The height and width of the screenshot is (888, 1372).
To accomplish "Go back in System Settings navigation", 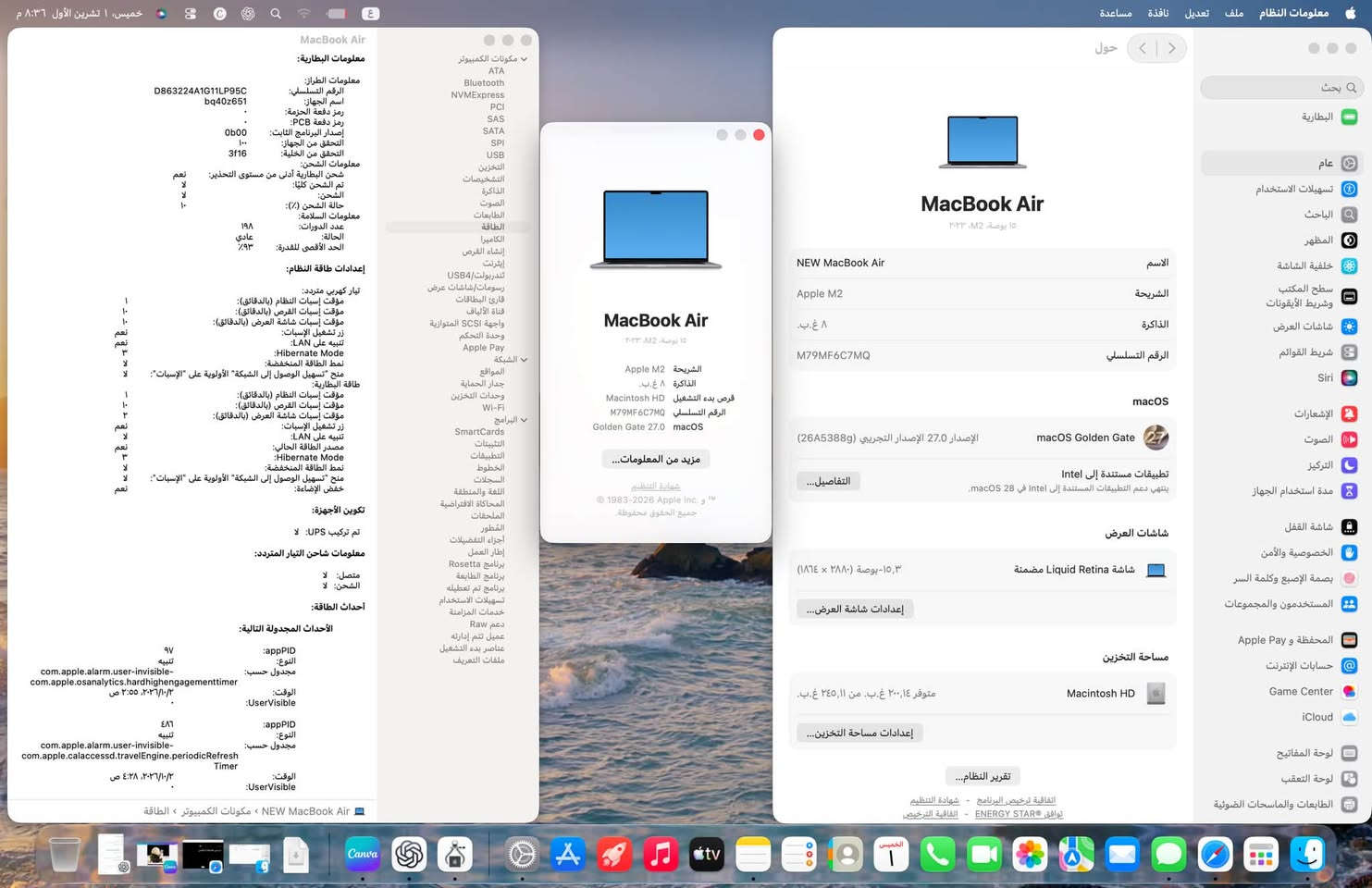I will pyautogui.click(x=1171, y=48).
